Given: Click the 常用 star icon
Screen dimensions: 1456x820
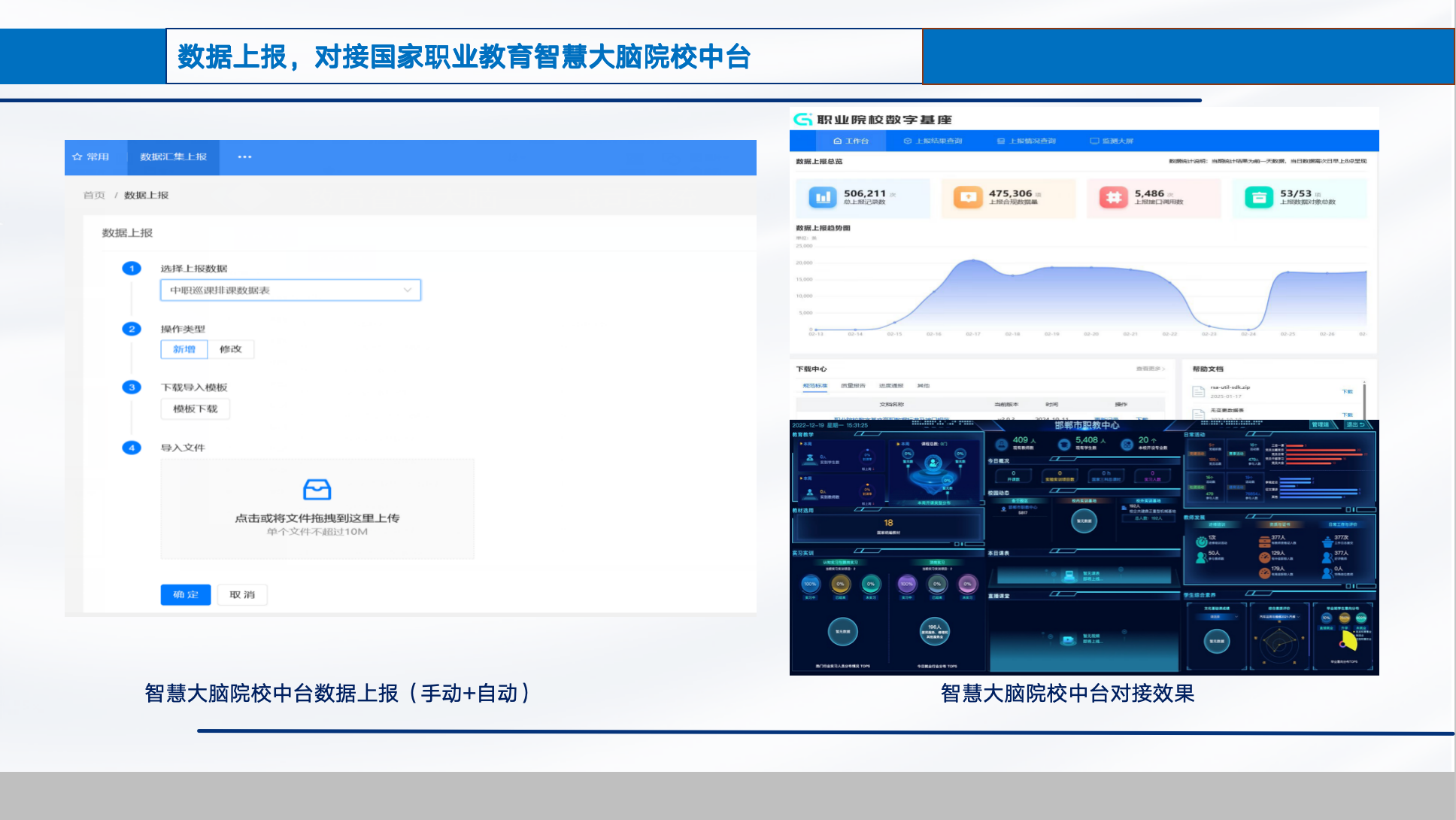Looking at the screenshot, I should click(77, 157).
